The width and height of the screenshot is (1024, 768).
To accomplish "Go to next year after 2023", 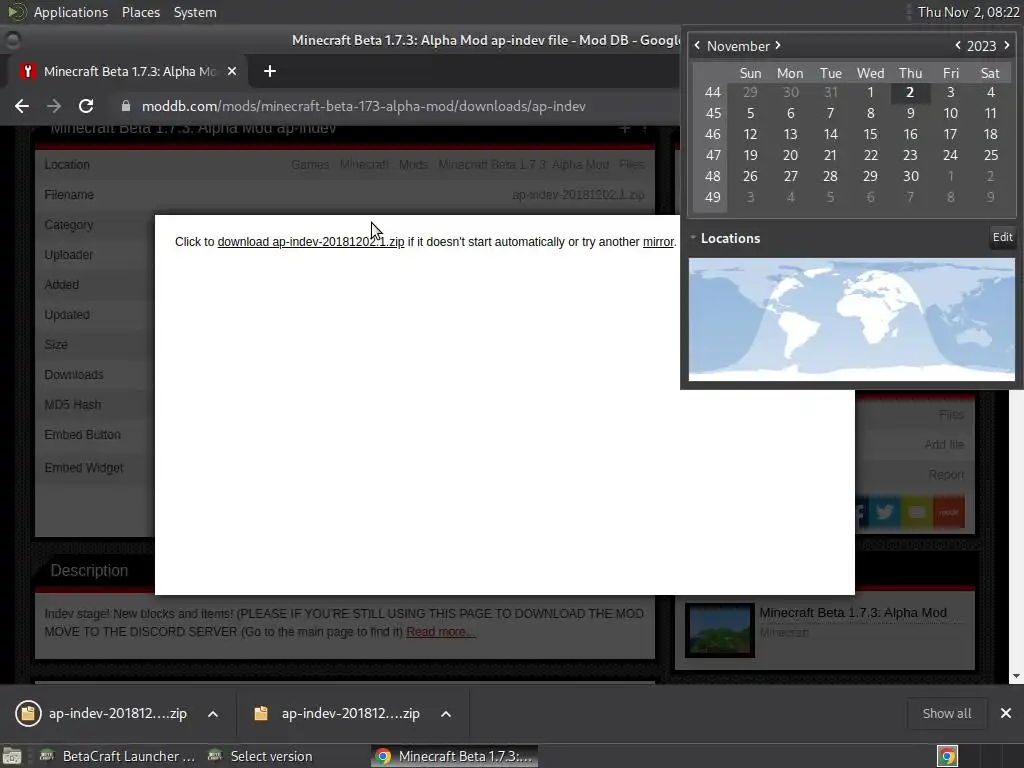I will pyautogui.click(x=1006, y=45).
